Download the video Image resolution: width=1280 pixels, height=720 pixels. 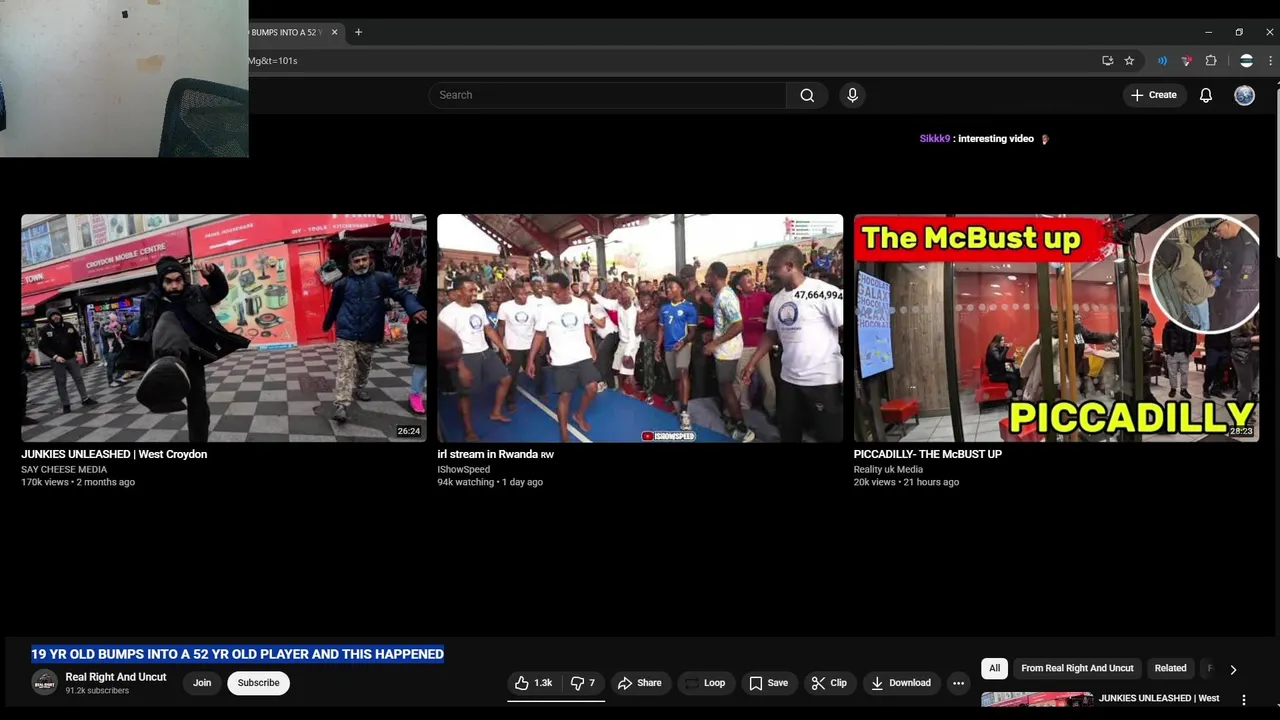(x=901, y=683)
